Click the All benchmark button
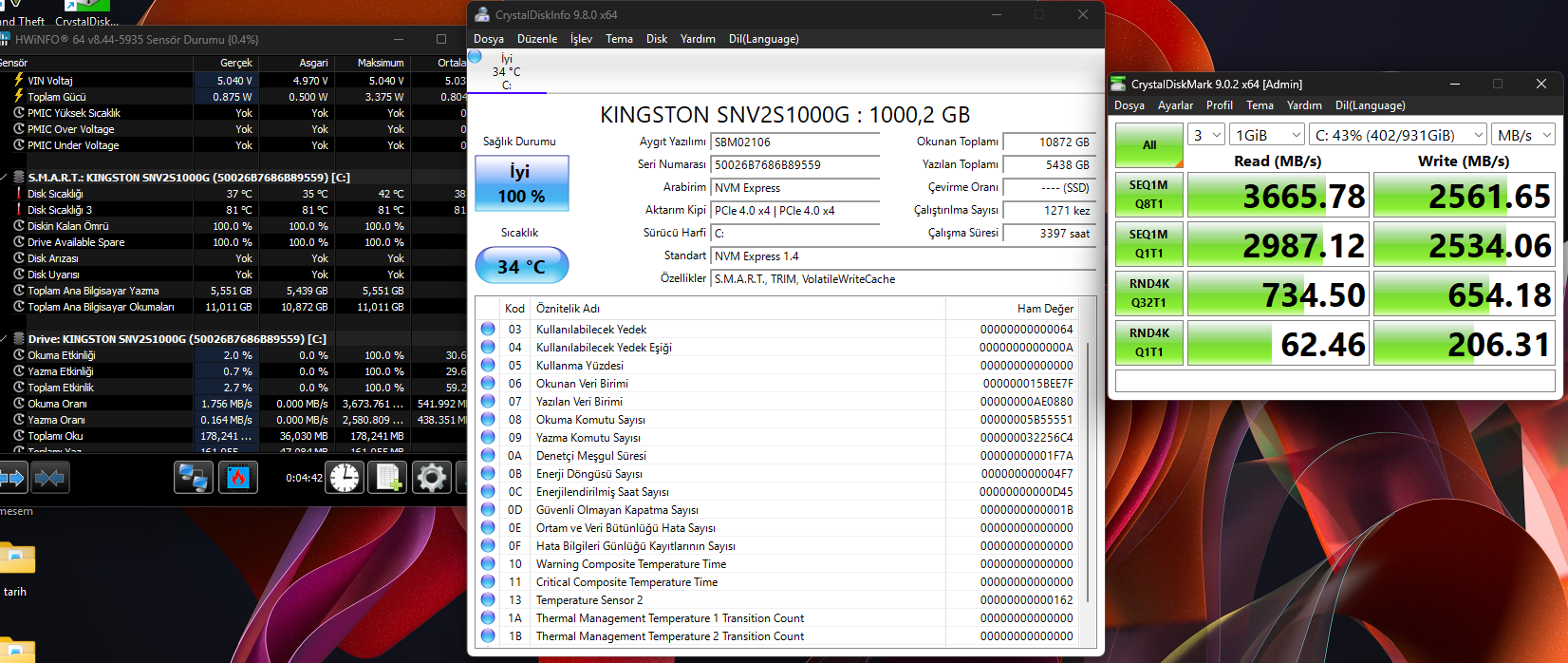The image size is (1568, 663). 1149,145
